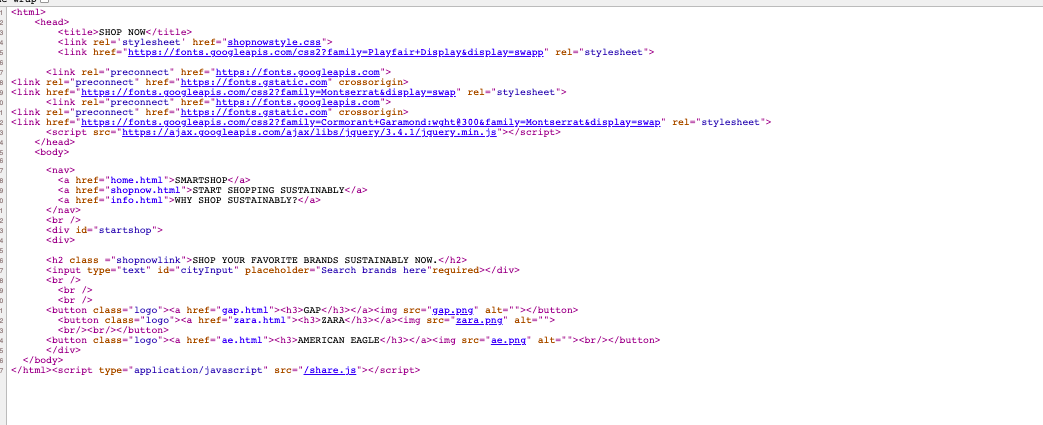
Task: Open the ae.png image link
Action: pyautogui.click(x=509, y=340)
